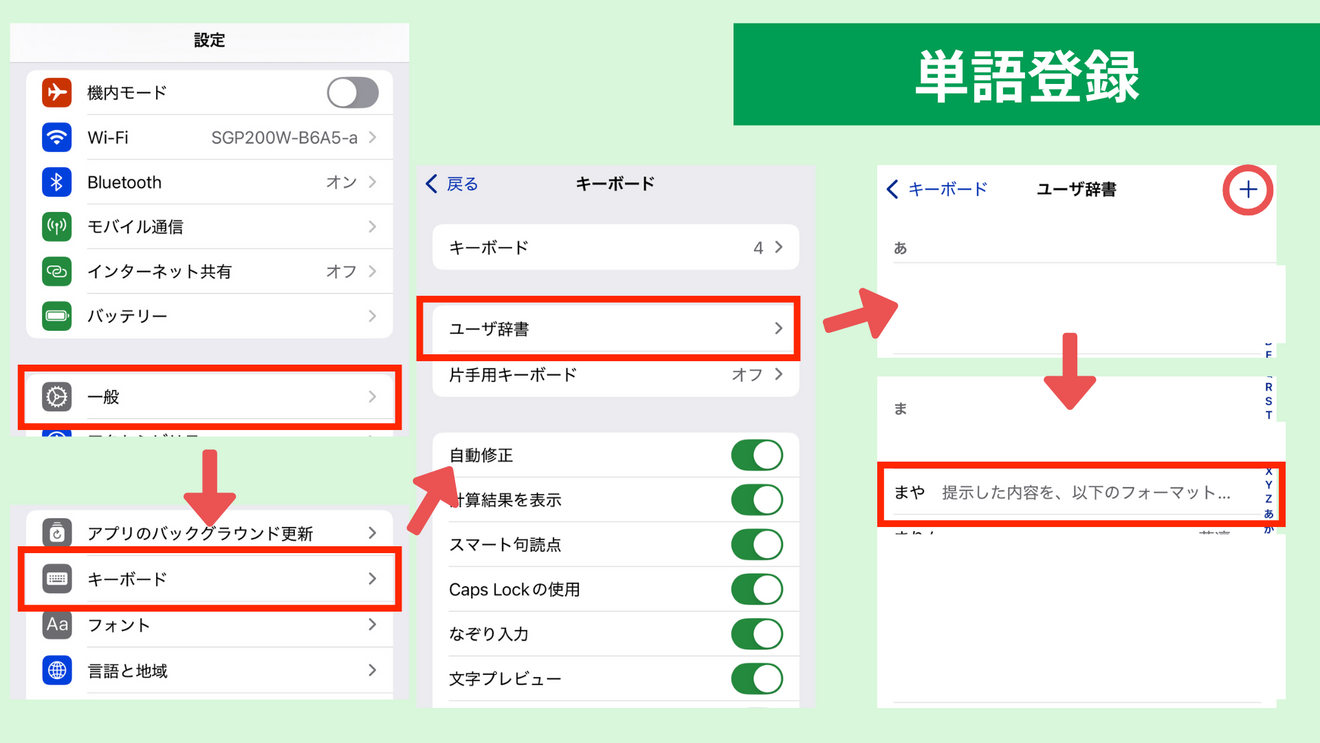Jump to index letter S
Image resolution: width=1320 pixels, height=743 pixels.
1269,401
